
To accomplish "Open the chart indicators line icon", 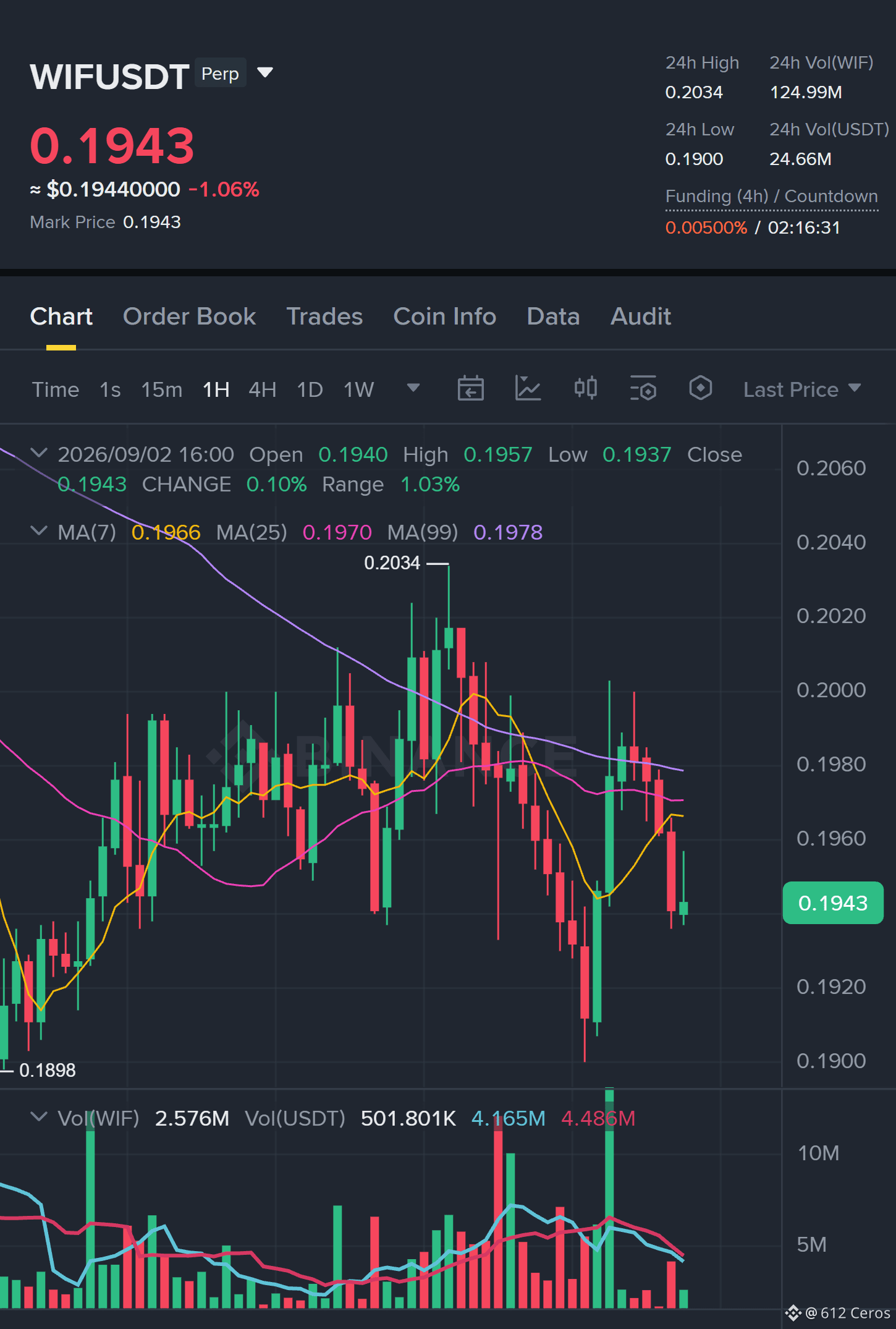I will (x=528, y=389).
